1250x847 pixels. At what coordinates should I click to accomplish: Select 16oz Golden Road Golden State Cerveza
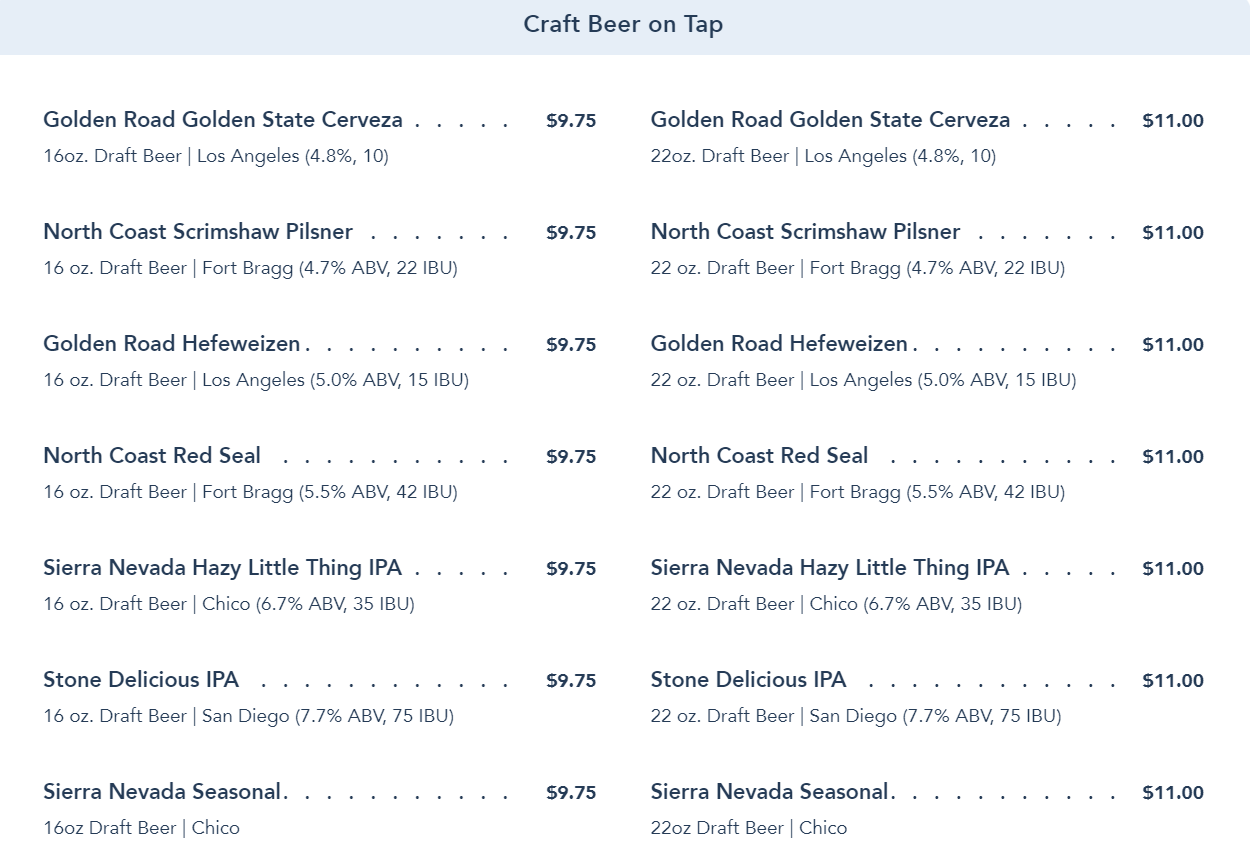pos(223,120)
